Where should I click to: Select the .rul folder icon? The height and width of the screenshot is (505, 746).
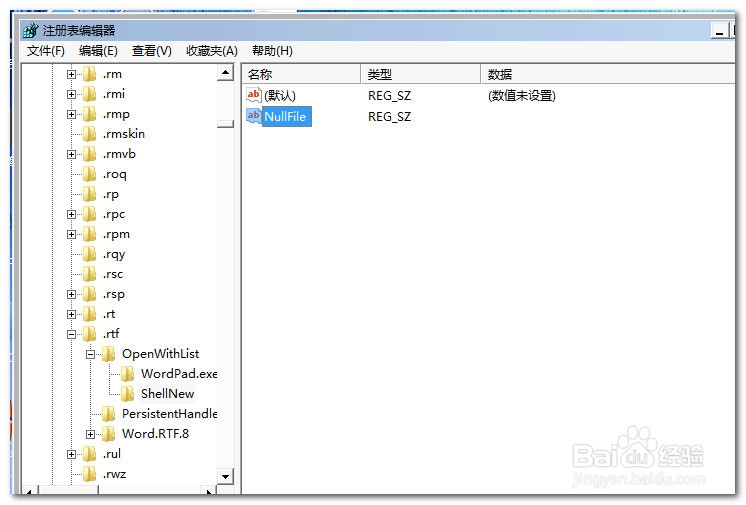89,454
